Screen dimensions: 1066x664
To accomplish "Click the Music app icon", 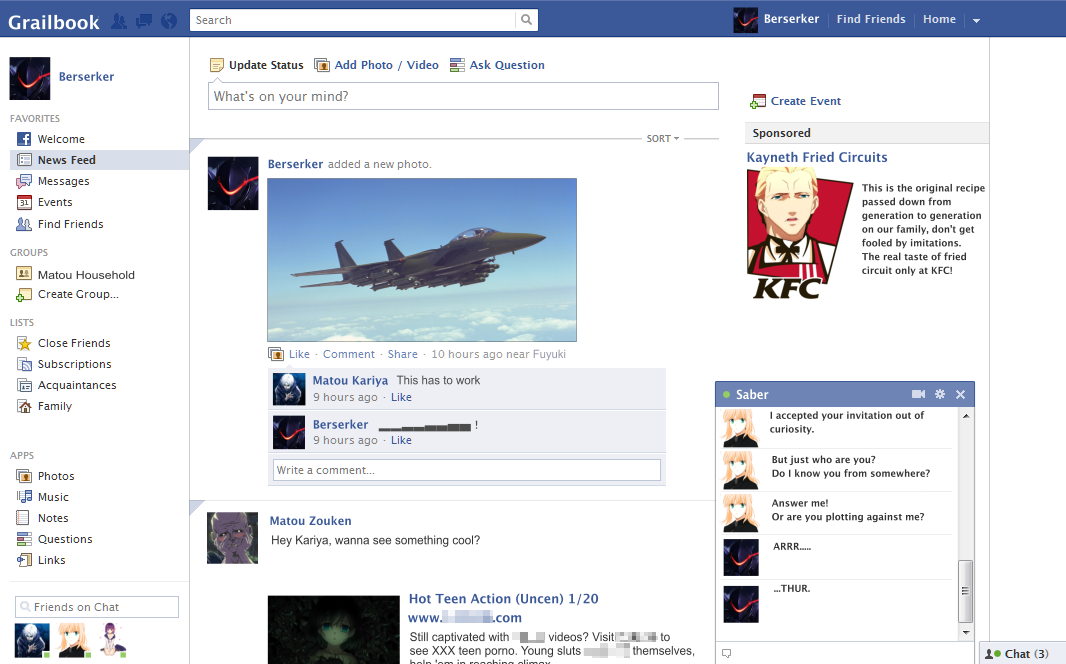I will 24,497.
